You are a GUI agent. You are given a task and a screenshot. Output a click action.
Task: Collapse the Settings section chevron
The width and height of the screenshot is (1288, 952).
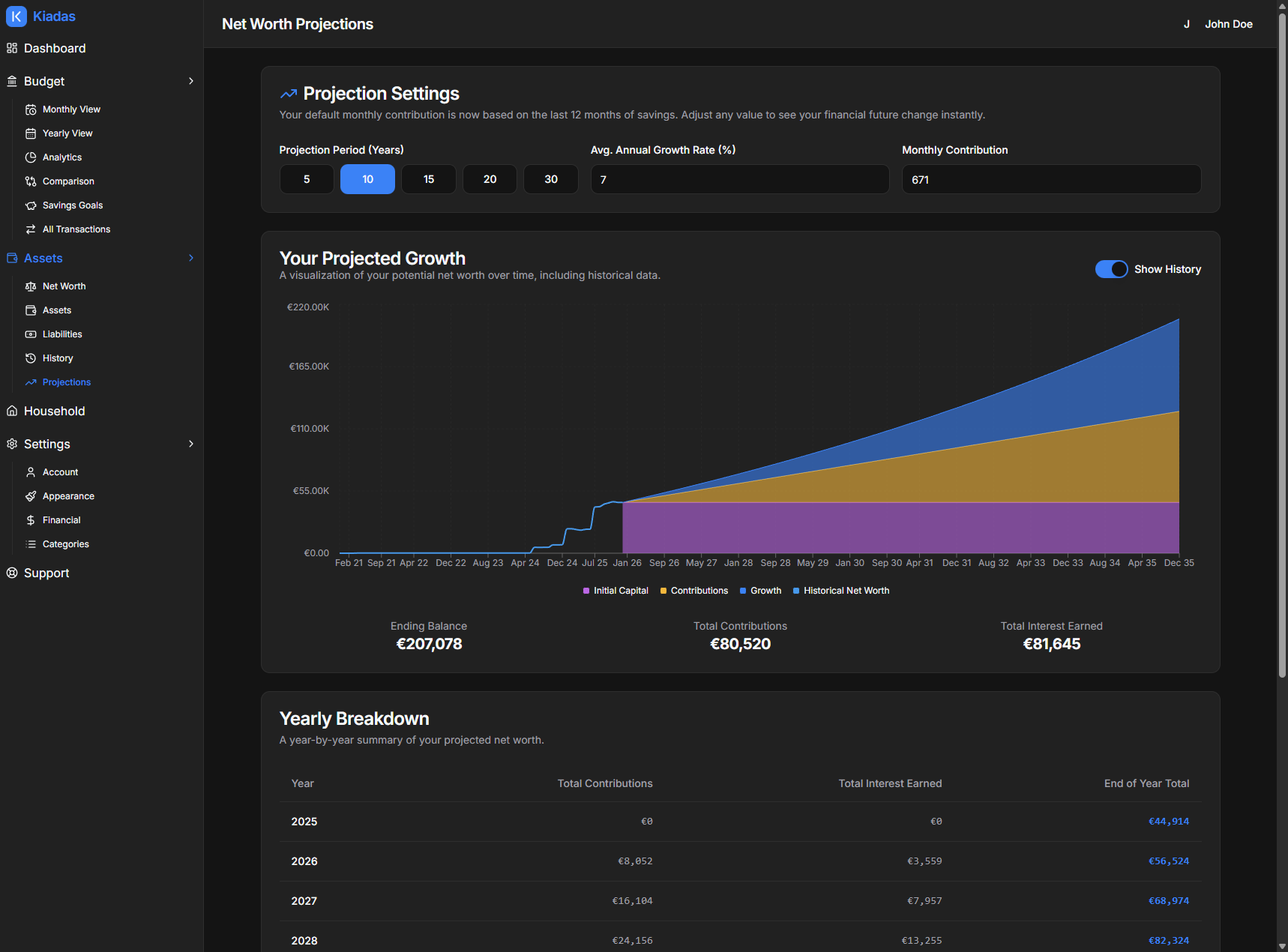click(191, 444)
